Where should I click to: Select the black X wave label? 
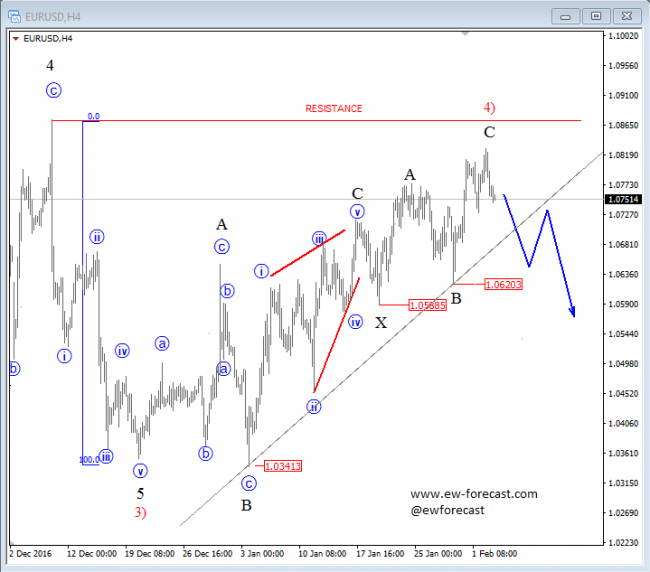381,322
